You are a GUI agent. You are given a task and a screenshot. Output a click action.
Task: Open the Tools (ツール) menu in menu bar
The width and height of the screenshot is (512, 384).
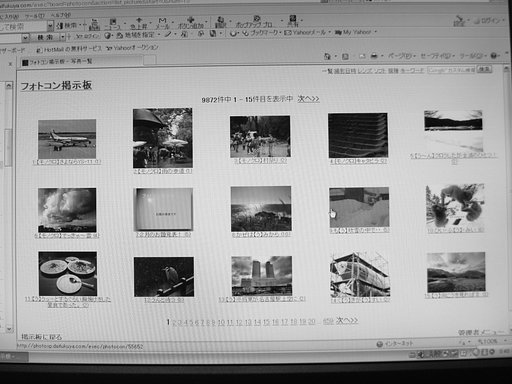[35, 16]
